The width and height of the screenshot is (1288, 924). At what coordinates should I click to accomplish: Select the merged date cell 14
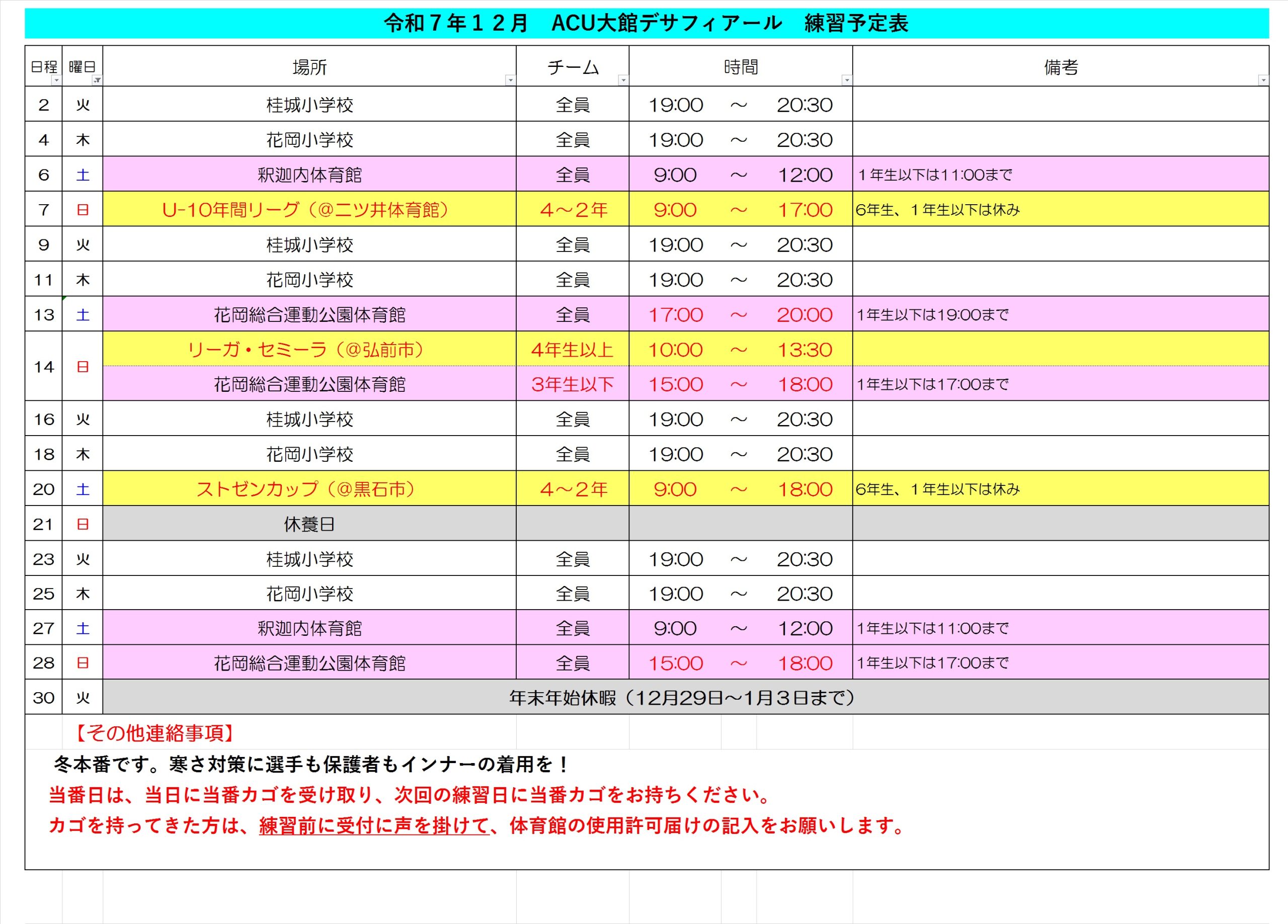(44, 367)
